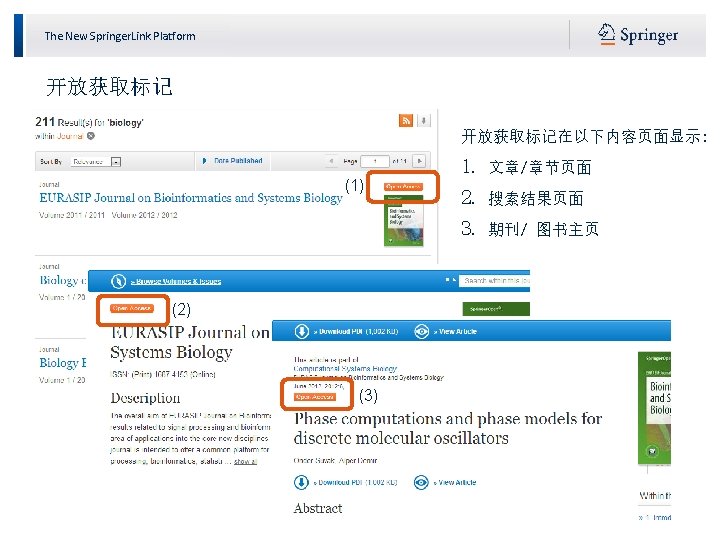Open Computational Systems Biology collection link
The width and height of the screenshot is (720, 540).
pos(345,368)
